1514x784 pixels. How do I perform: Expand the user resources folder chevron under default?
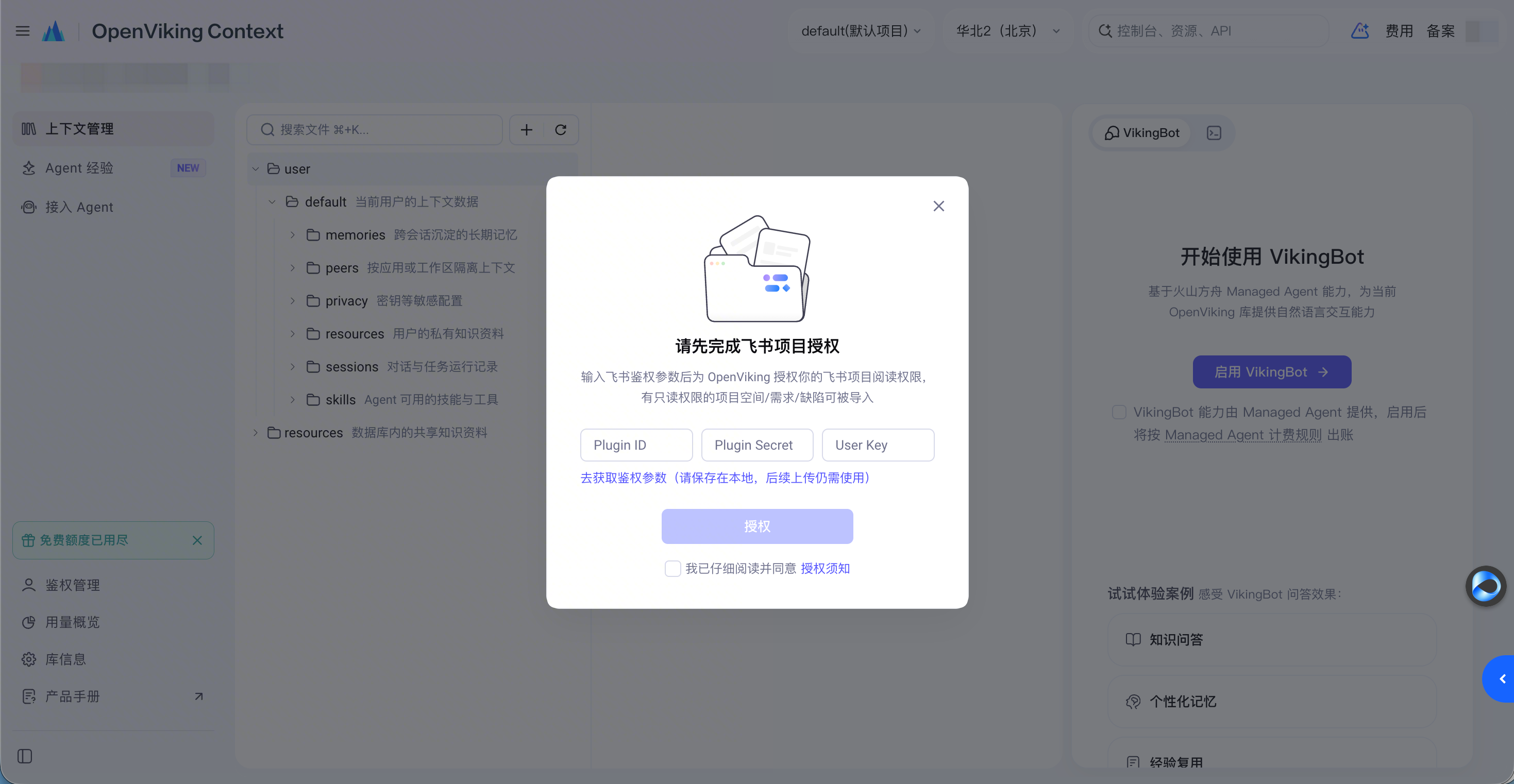[x=292, y=334]
